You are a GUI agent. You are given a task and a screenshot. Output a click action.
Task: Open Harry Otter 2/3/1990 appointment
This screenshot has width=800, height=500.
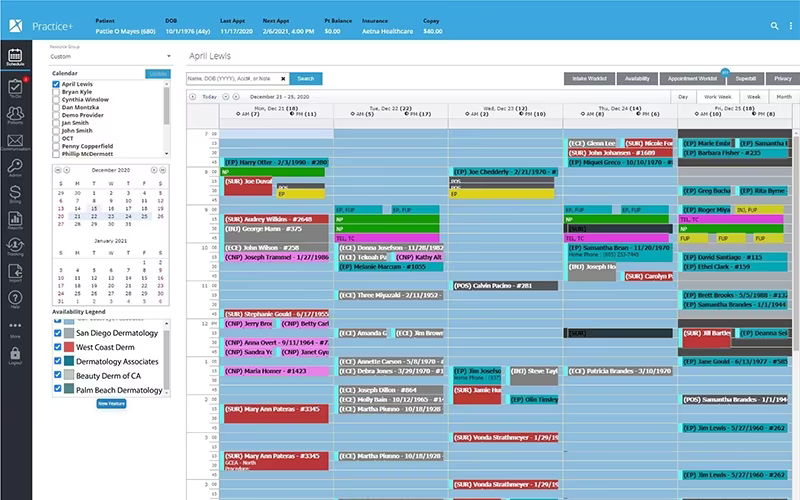(276, 162)
